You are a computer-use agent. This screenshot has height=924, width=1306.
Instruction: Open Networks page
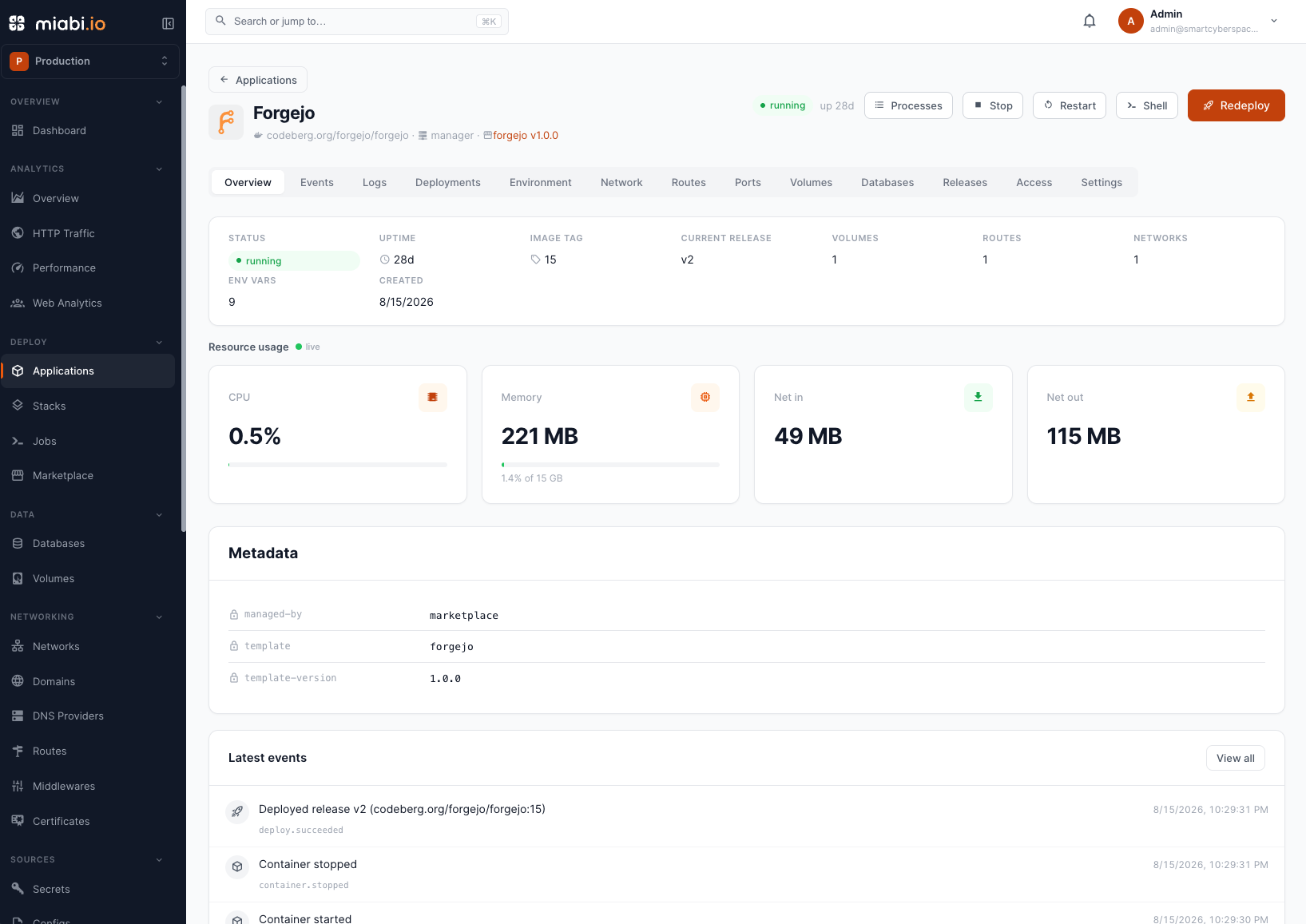point(88,646)
